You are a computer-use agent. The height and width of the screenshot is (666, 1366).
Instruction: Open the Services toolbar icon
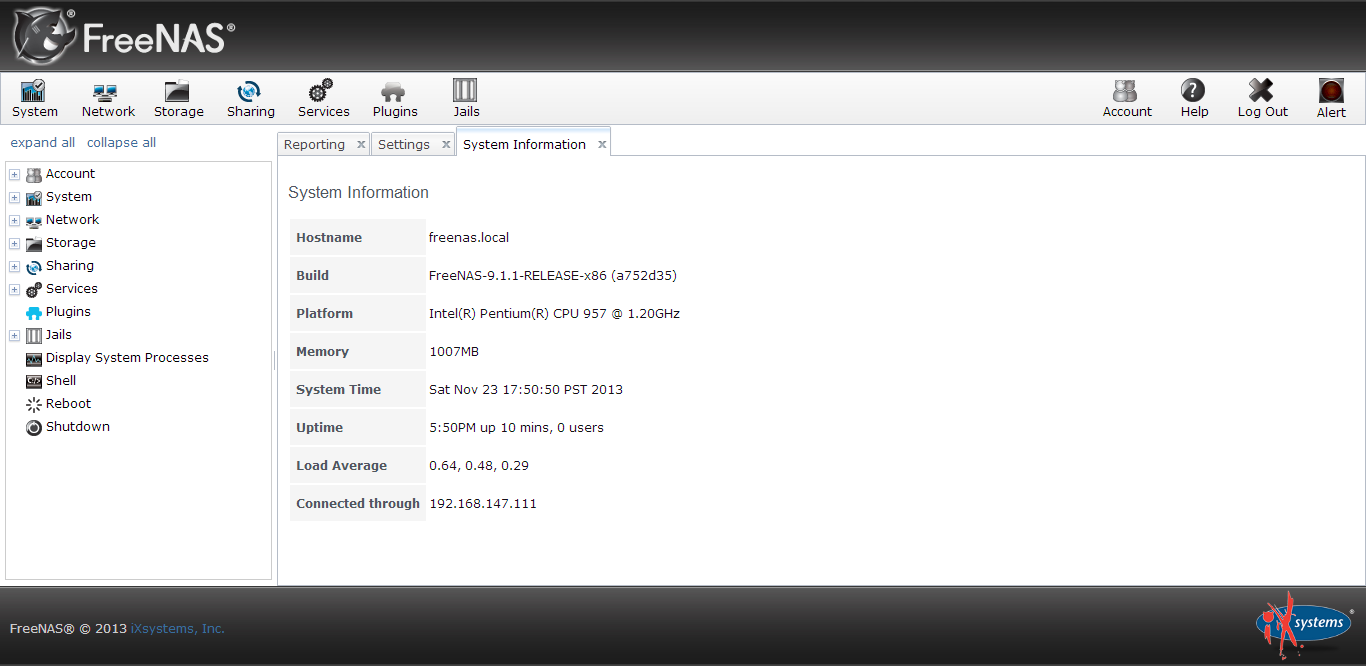point(323,99)
